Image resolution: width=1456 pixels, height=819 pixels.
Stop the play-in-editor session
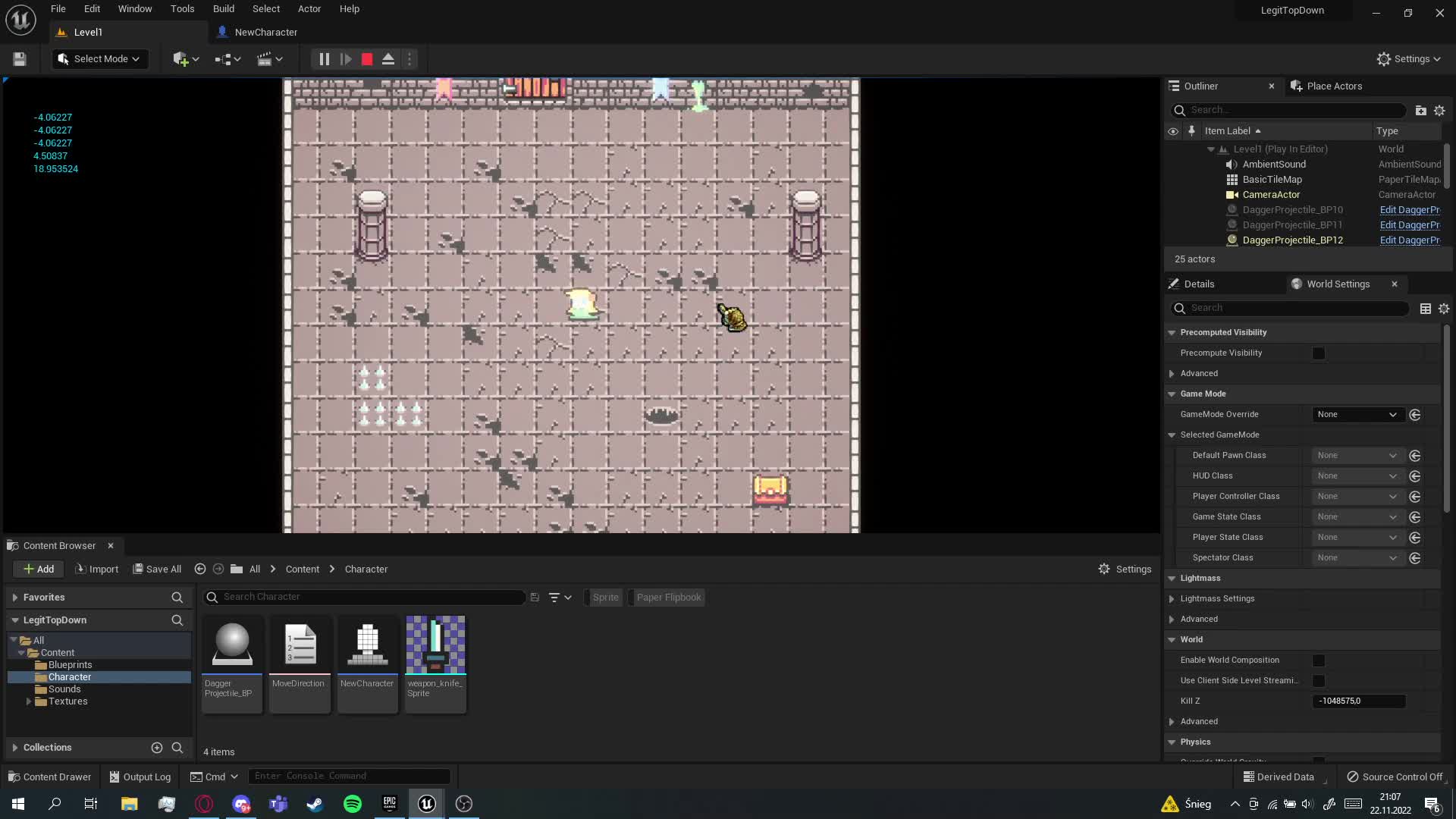[x=367, y=59]
